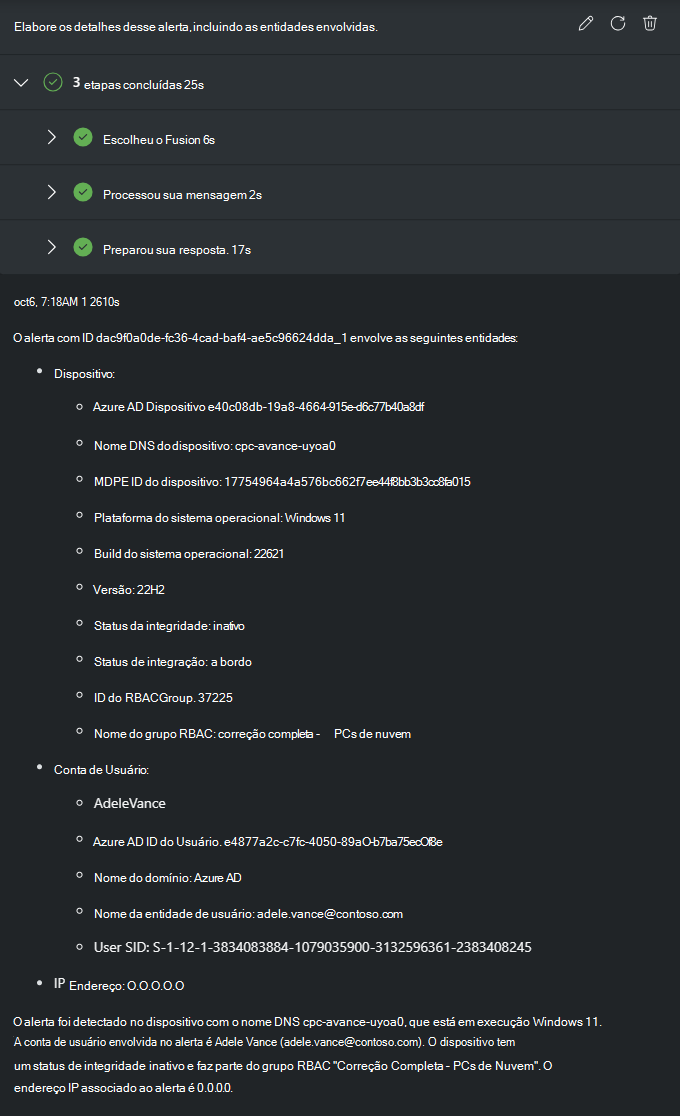Collapse the 3 etapas concluídas section
The height and width of the screenshot is (1116, 680).
[x=21, y=83]
